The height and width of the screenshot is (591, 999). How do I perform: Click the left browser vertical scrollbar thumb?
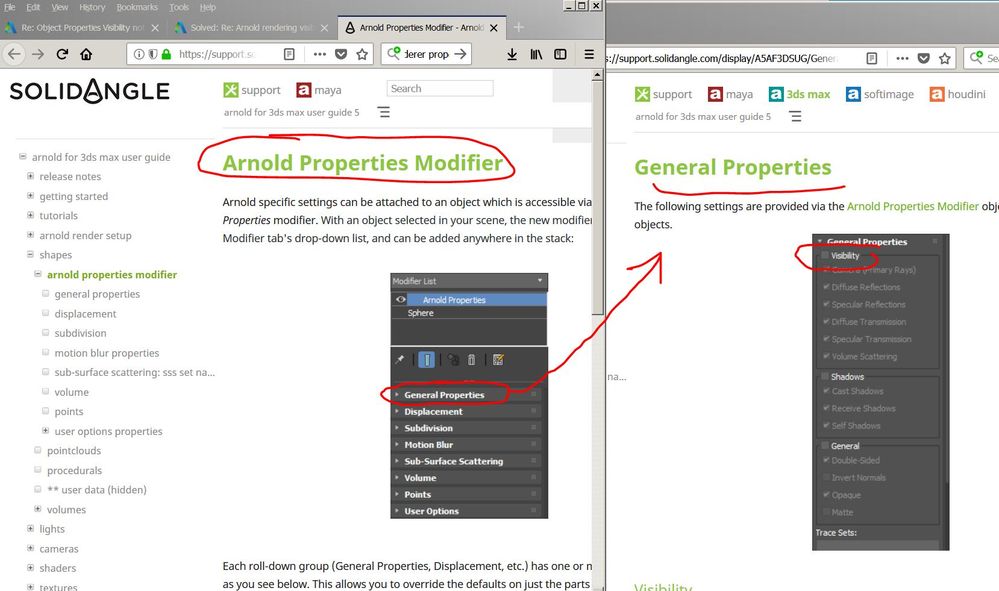point(597,197)
